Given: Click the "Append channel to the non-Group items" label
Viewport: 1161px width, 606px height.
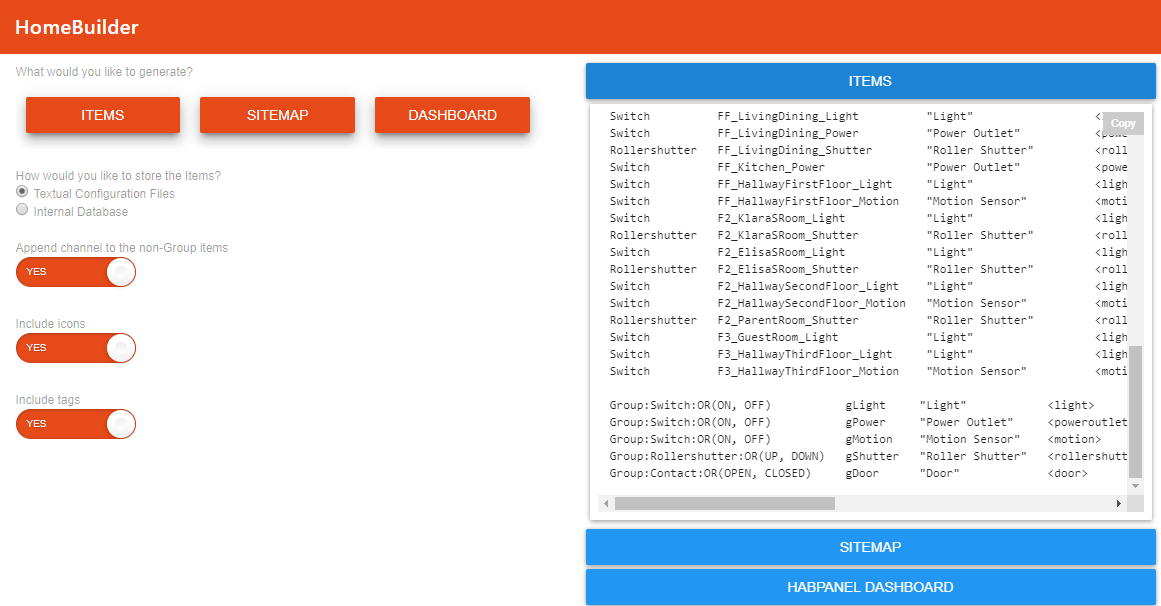Looking at the screenshot, I should pyautogui.click(x=122, y=248).
